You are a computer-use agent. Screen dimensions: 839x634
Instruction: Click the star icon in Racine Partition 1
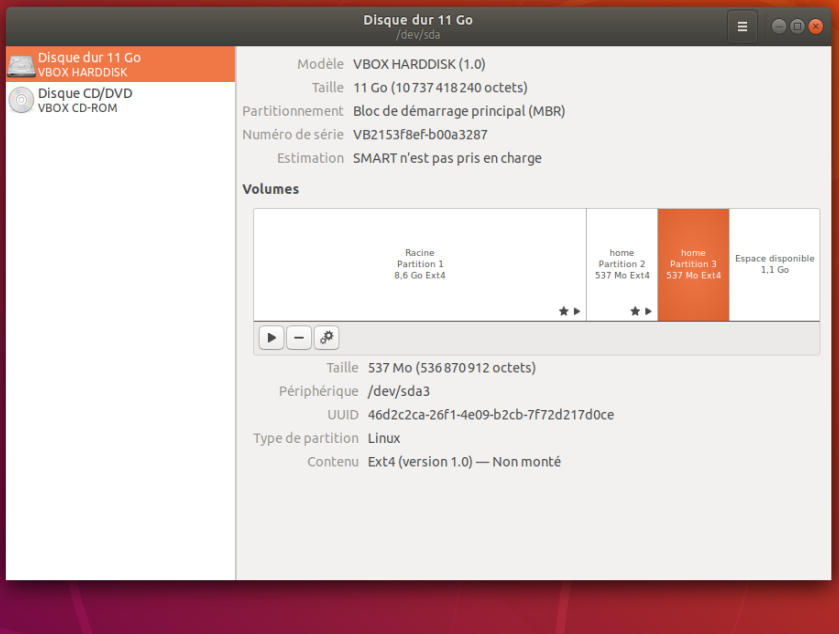tap(563, 311)
